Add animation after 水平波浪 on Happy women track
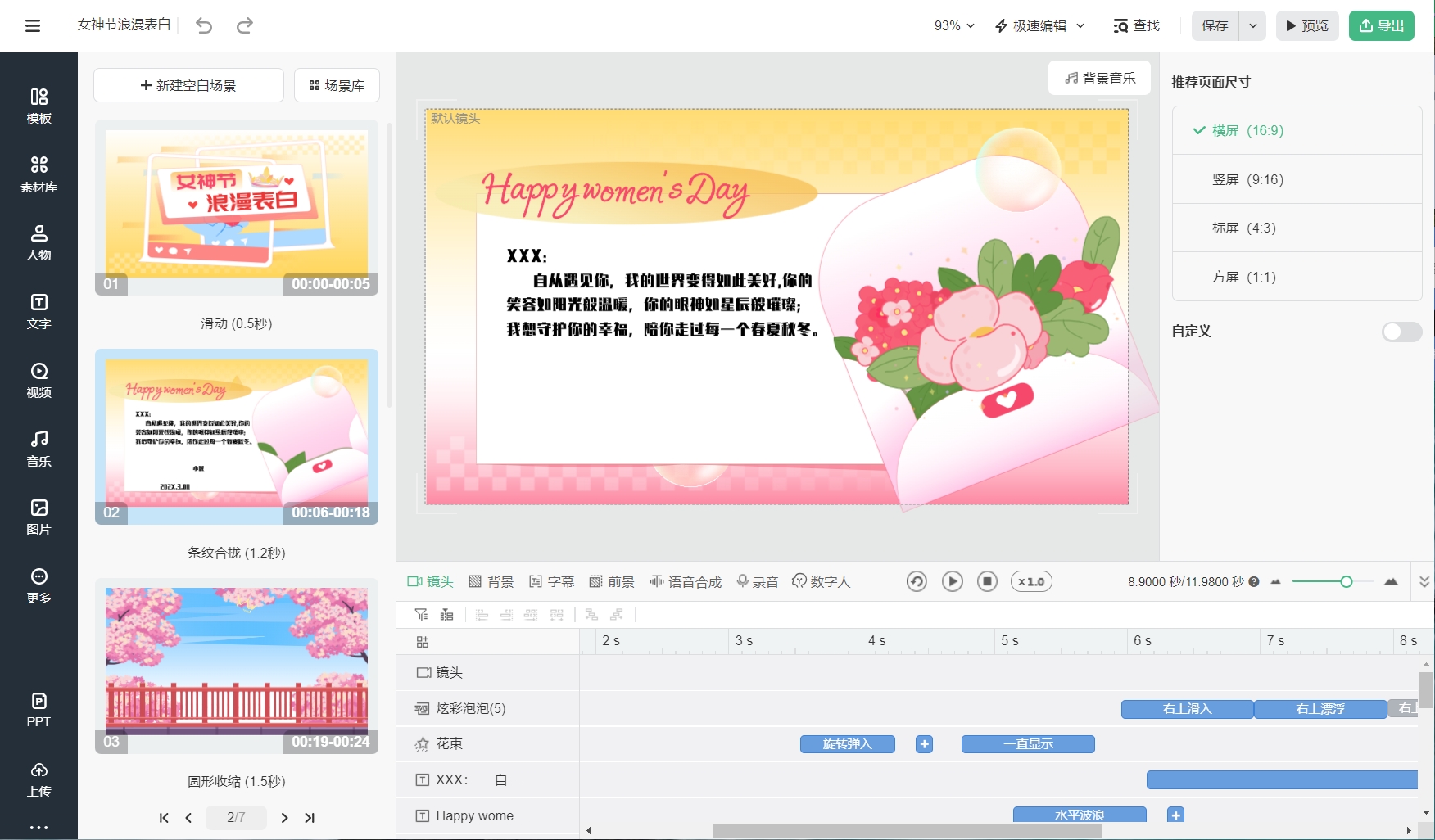The image size is (1435, 840). pos(1175,815)
